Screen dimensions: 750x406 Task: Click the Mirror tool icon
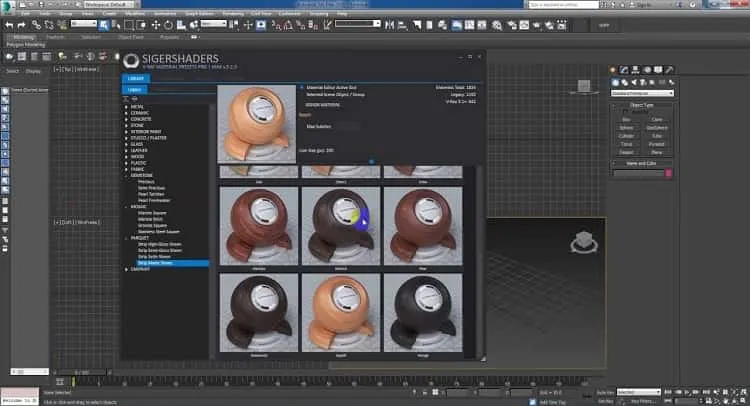[390, 25]
